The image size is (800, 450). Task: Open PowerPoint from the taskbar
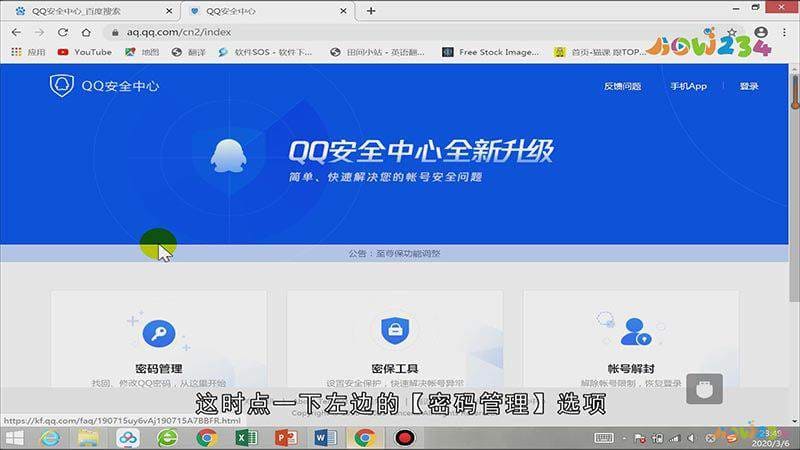click(286, 438)
